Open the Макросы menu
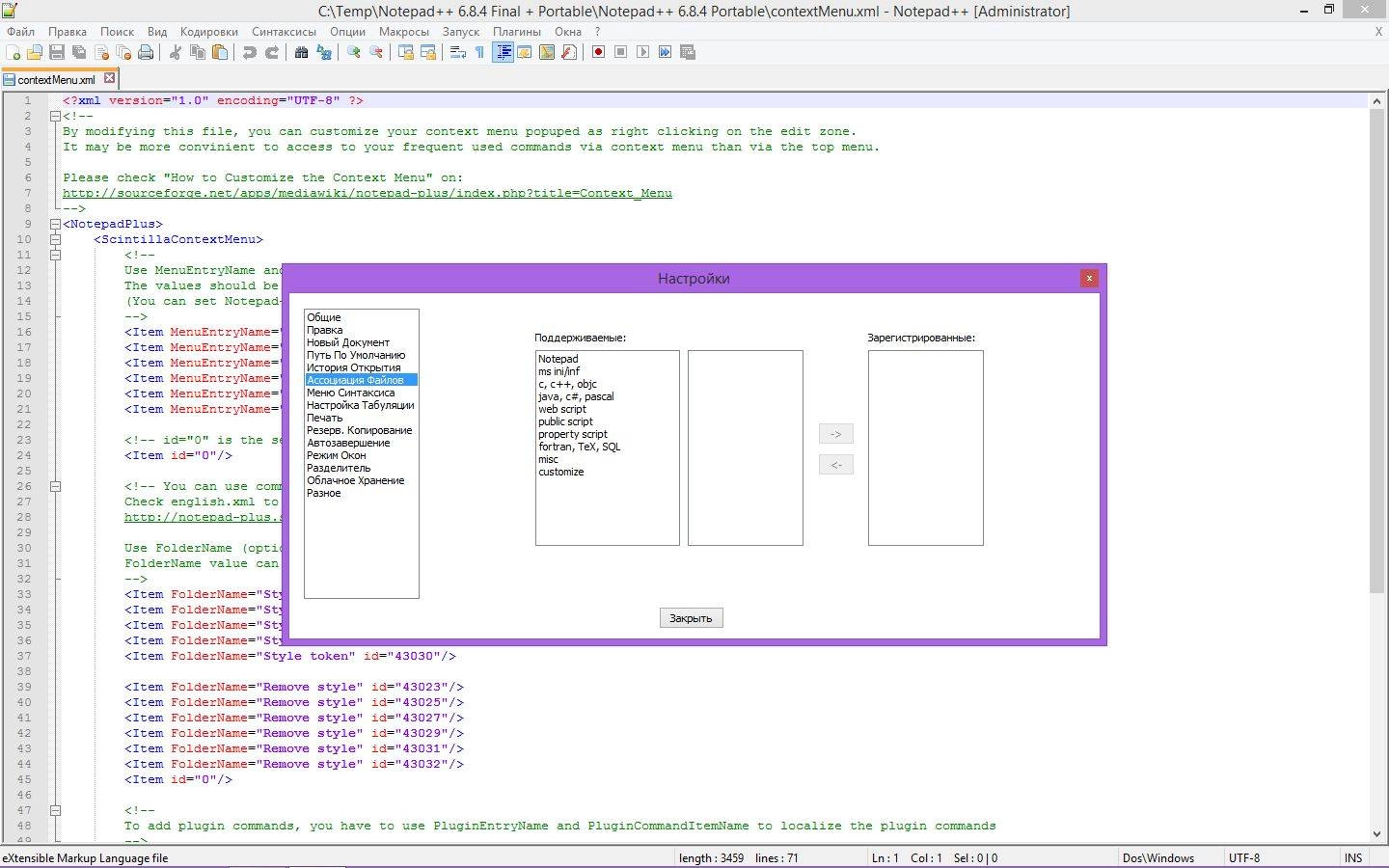The height and width of the screenshot is (868, 1389). pyautogui.click(x=403, y=31)
